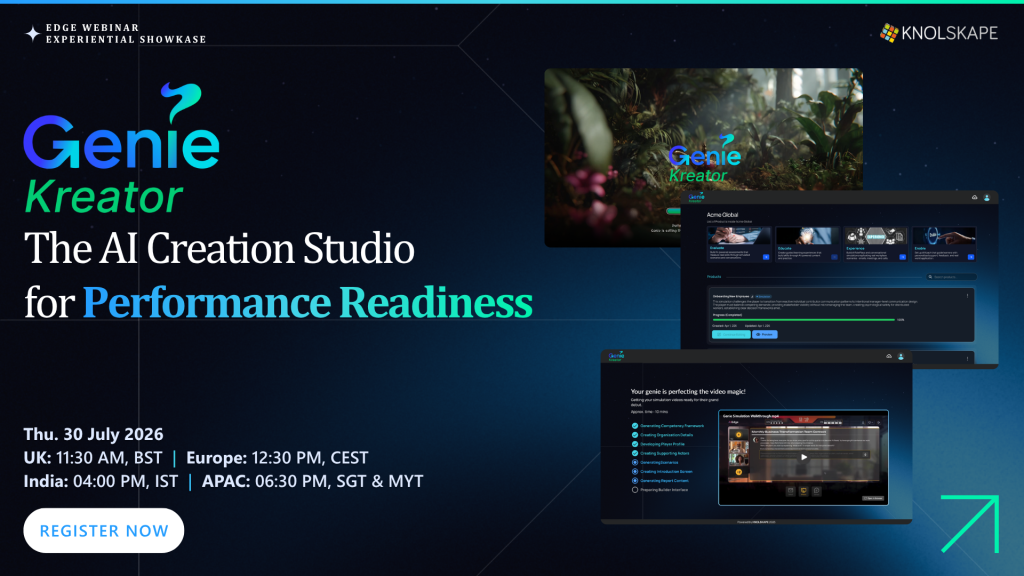Click the 'Europe: 12:30 PM, CEST' time text
Screen dimensions: 1024x576
coord(277,458)
